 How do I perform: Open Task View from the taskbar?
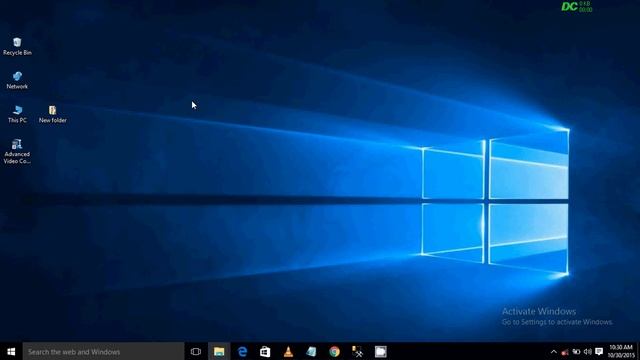coord(196,351)
